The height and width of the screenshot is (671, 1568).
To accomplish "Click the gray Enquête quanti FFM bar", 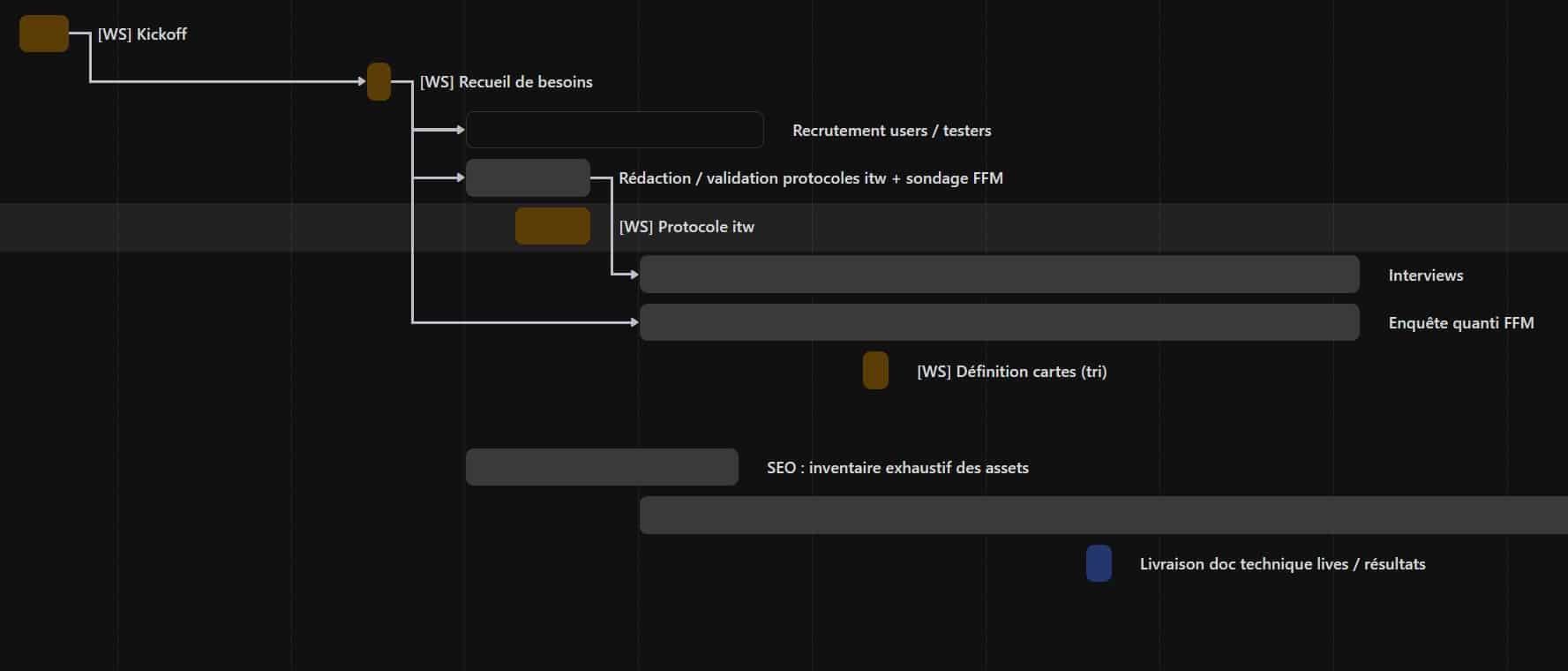I will click(999, 322).
